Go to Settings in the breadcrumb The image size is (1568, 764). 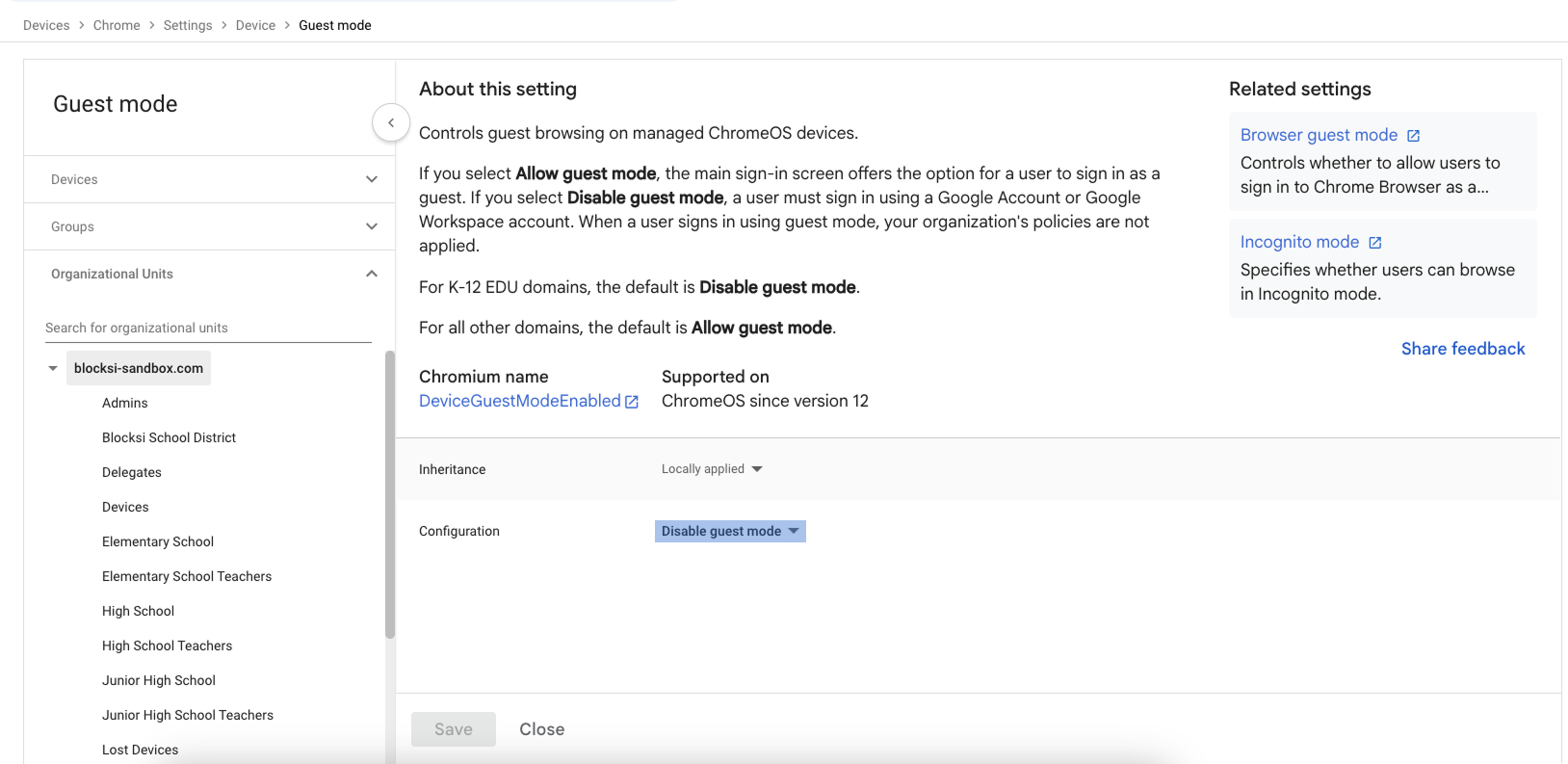[188, 25]
